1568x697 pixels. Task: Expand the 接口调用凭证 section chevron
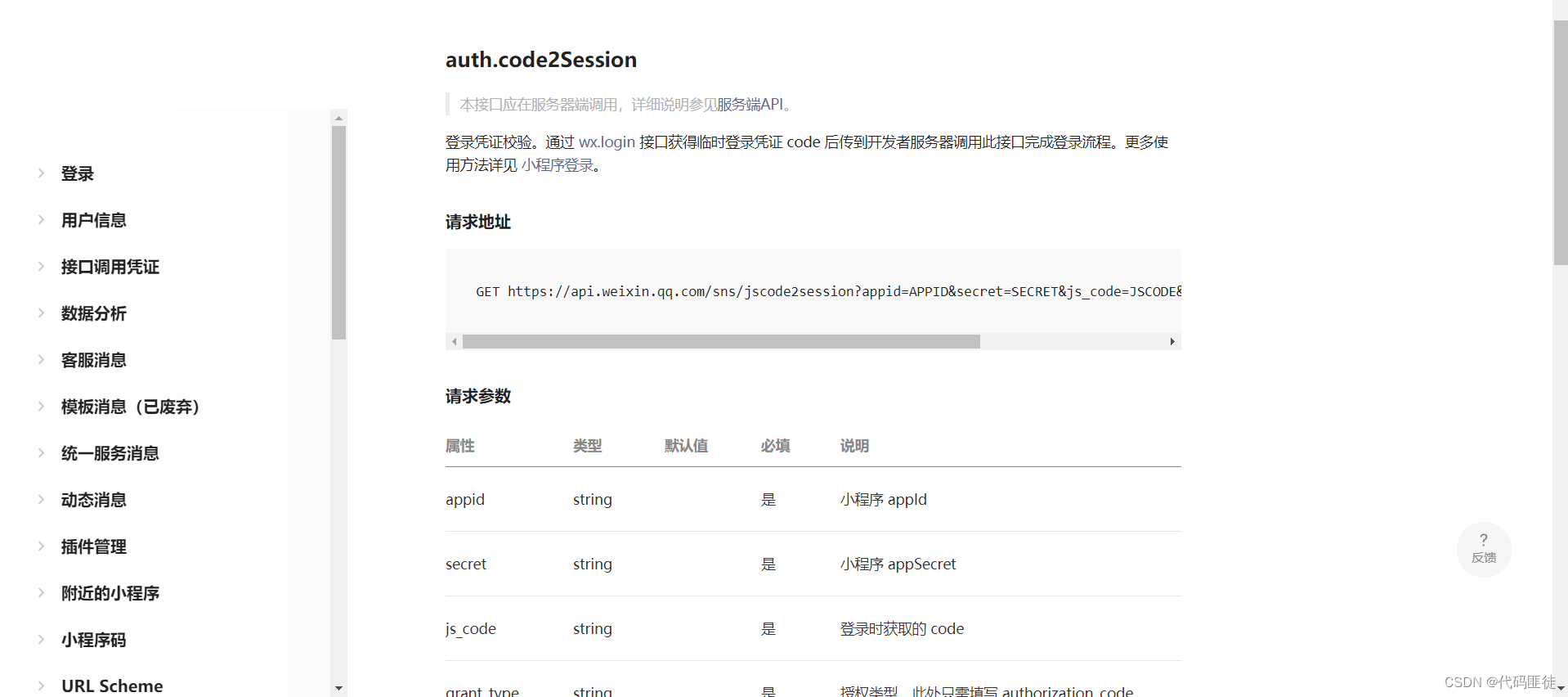tap(41, 266)
